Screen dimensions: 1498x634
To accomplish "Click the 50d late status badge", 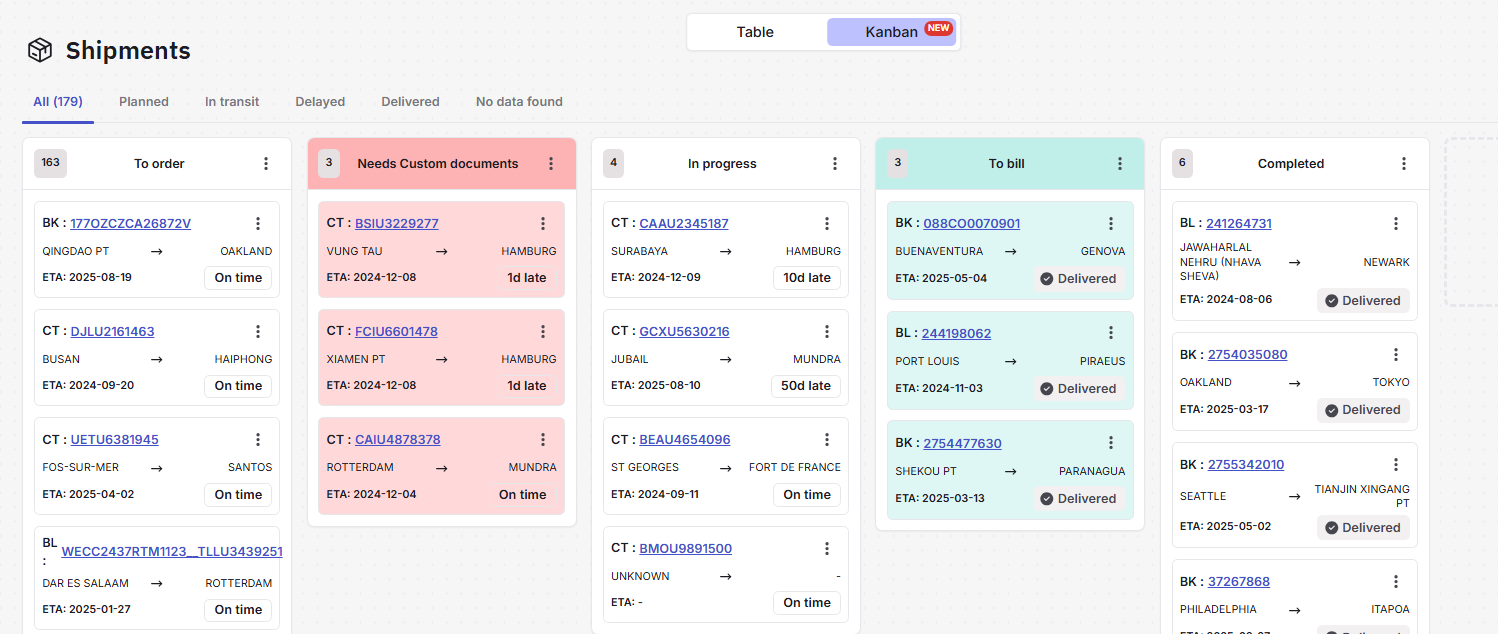I will [x=806, y=386].
